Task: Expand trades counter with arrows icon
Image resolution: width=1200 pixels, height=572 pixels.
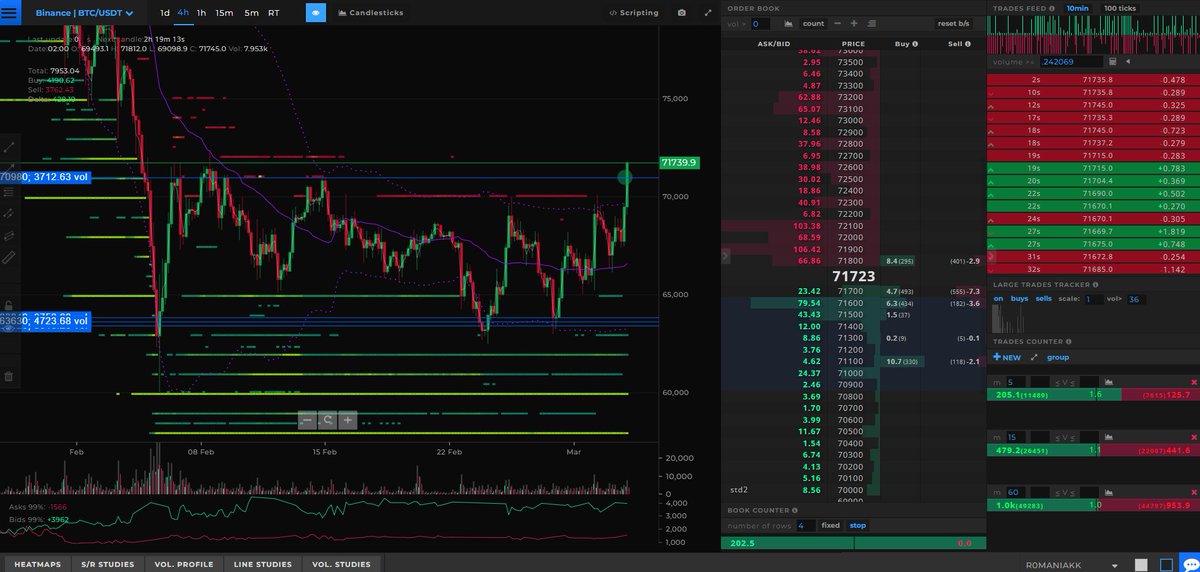Action: coord(1033,357)
